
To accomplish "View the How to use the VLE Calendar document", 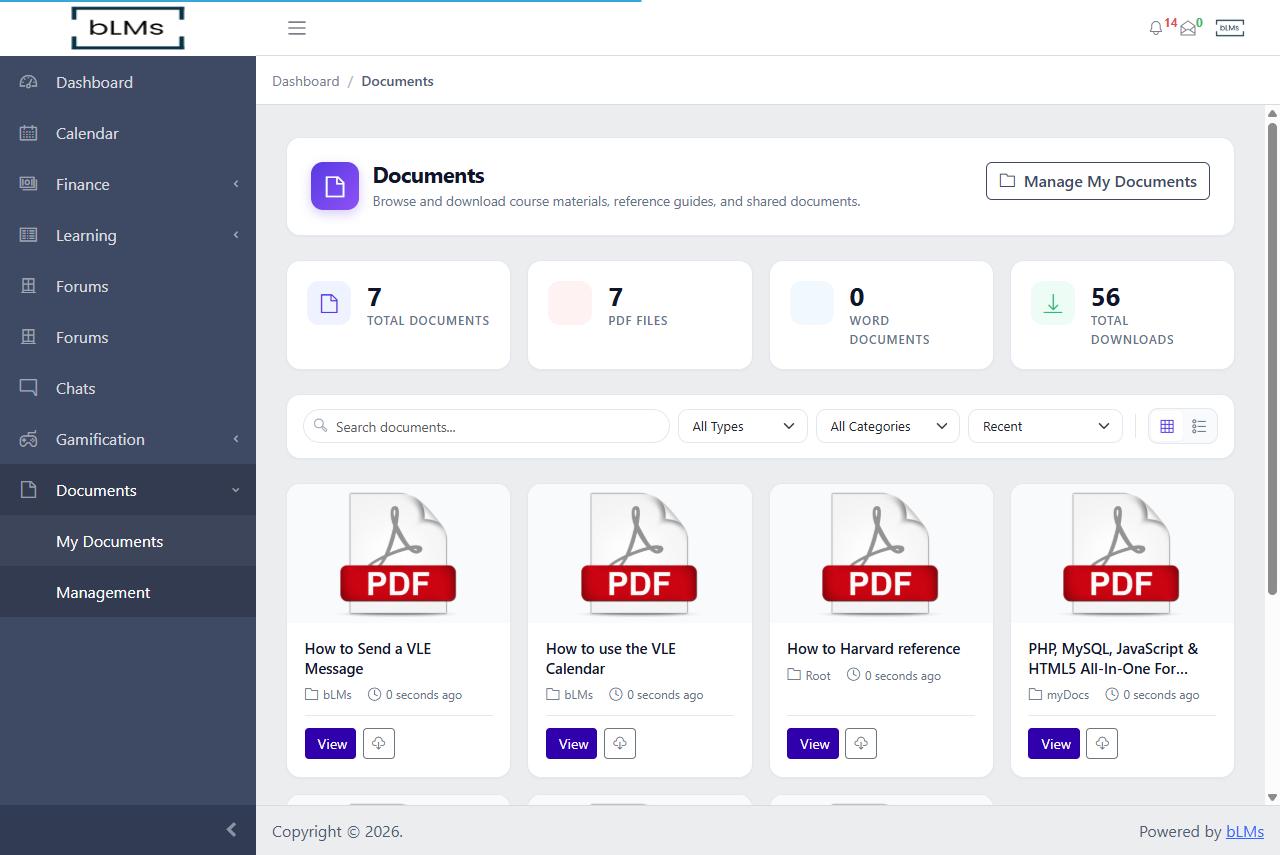I will pyautogui.click(x=572, y=743).
